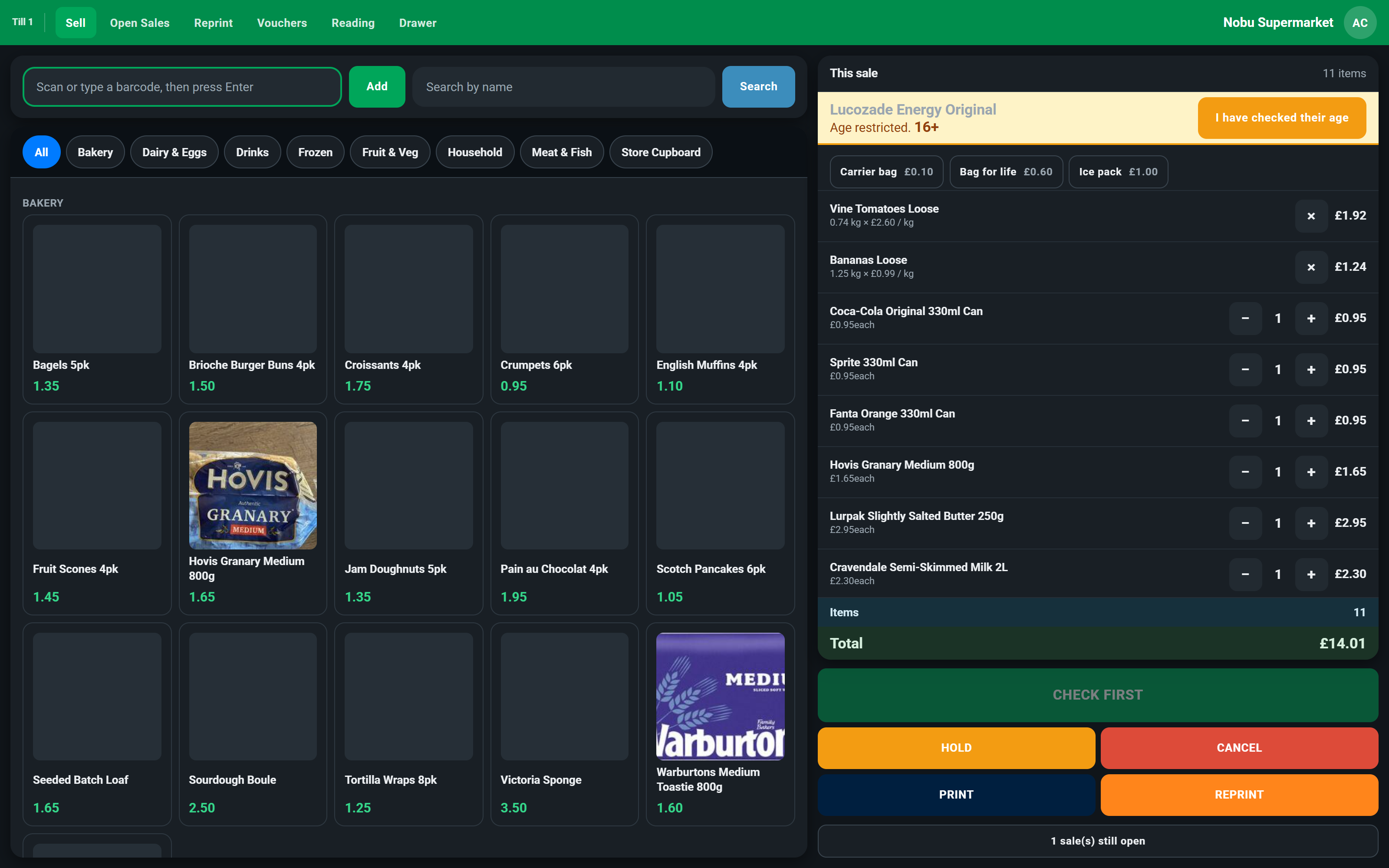This screenshot has height=868, width=1389.
Task: Decrease Cravendale Semi-Skimmed Milk quantity
Action: coord(1245,574)
